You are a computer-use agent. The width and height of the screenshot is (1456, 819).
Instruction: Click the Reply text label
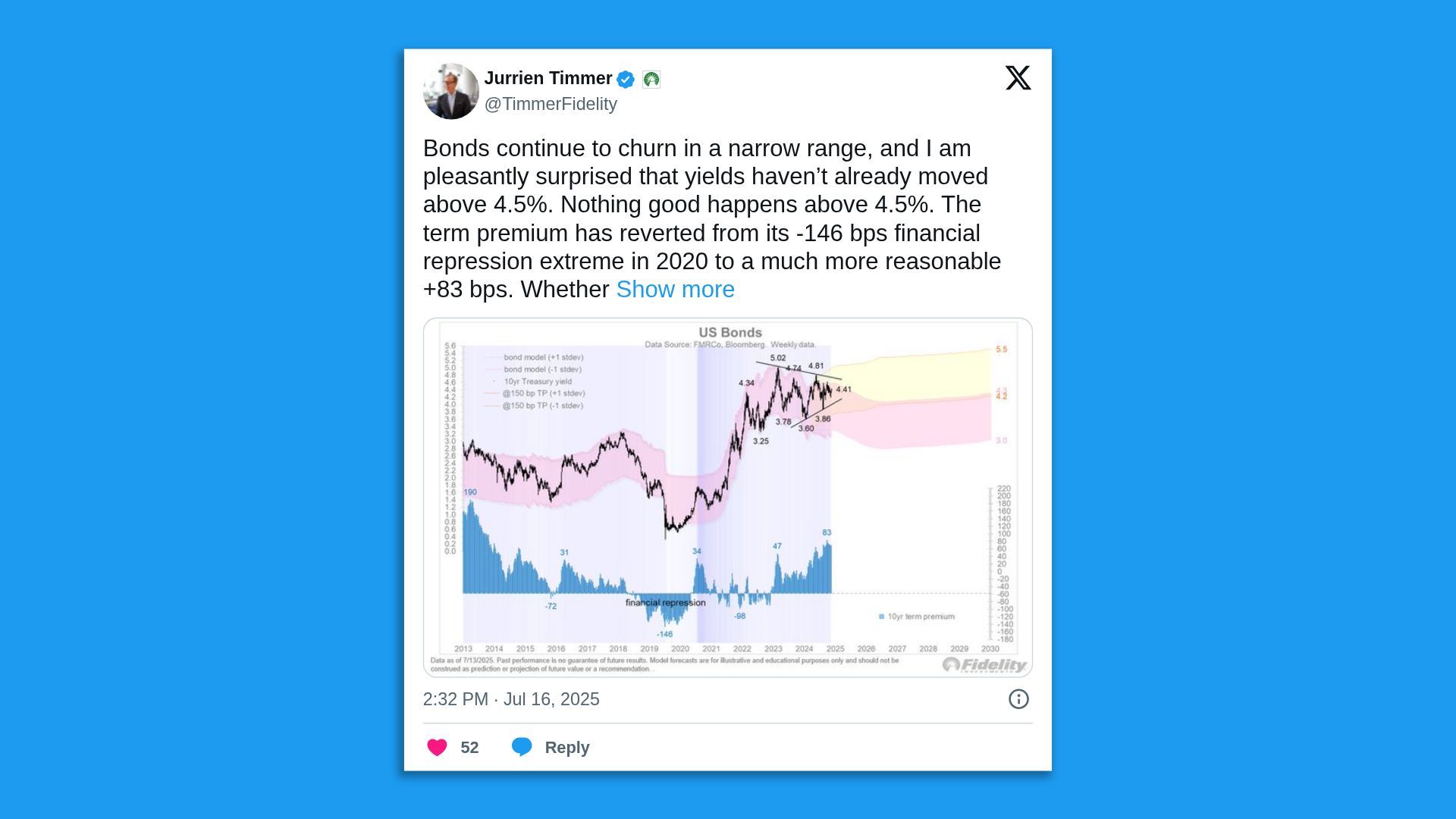point(567,747)
